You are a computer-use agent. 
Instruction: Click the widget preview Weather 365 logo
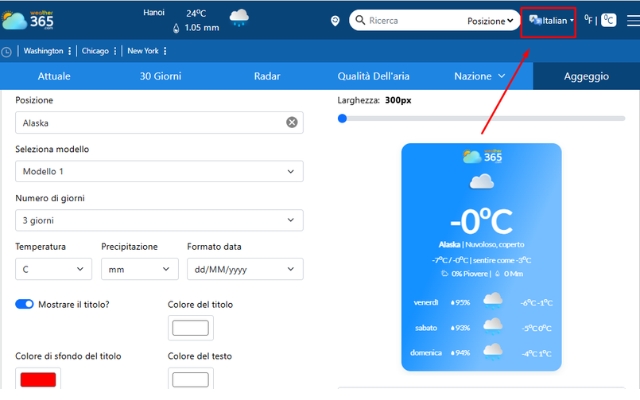[x=482, y=156]
